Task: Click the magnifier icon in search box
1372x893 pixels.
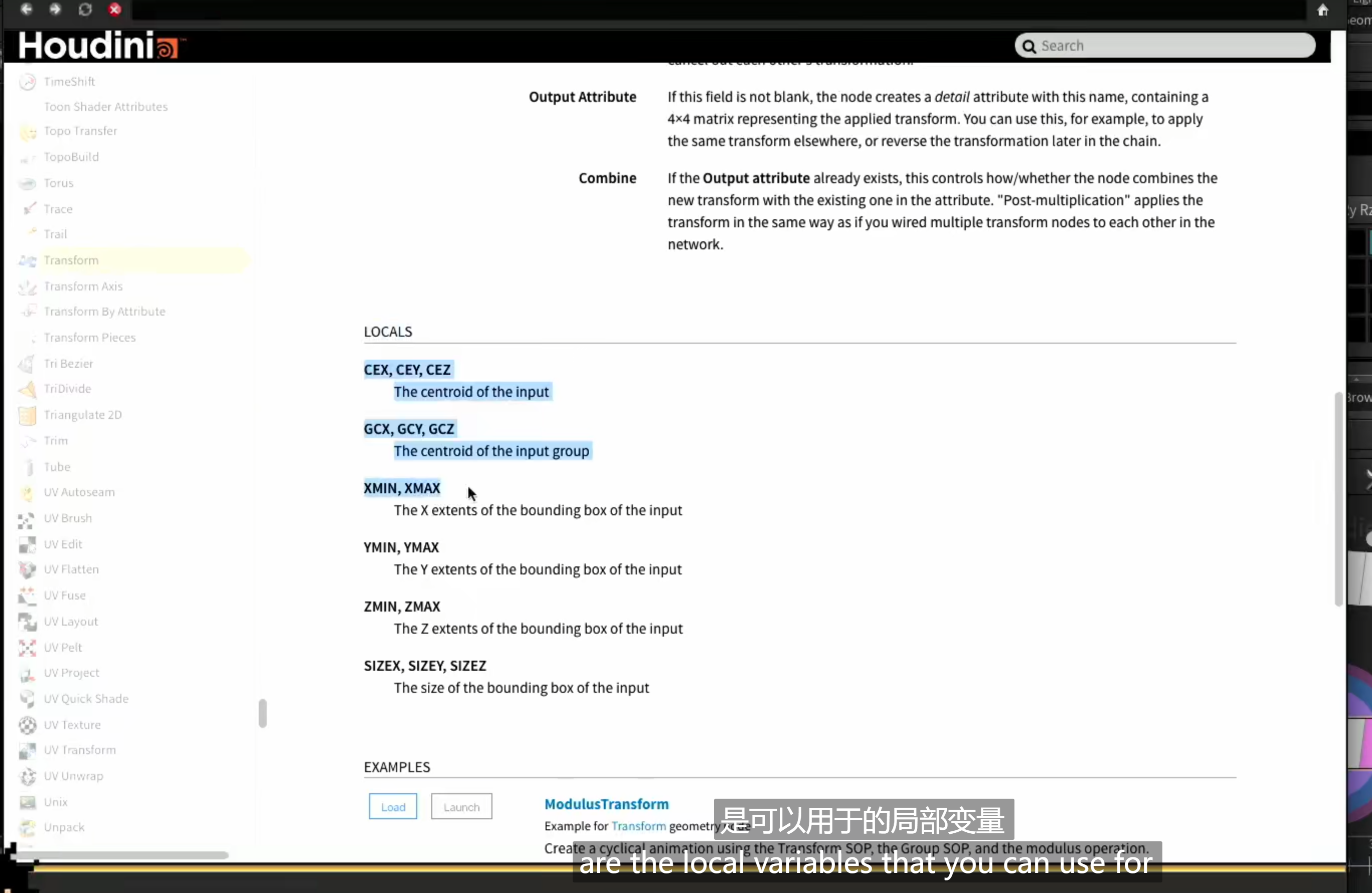Action: coord(1029,46)
